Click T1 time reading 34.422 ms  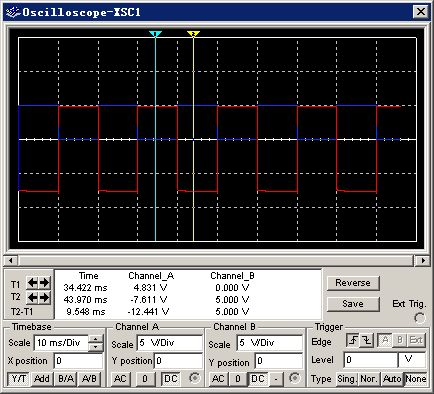click(x=86, y=288)
